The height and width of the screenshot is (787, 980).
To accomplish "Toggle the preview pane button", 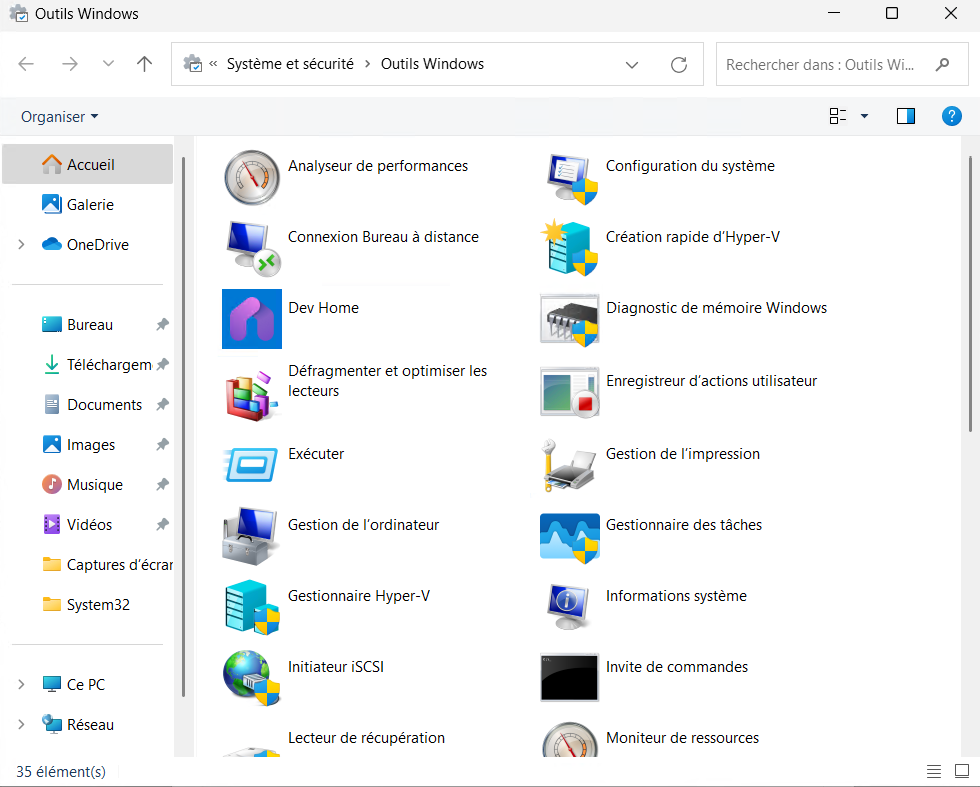I will 906,116.
